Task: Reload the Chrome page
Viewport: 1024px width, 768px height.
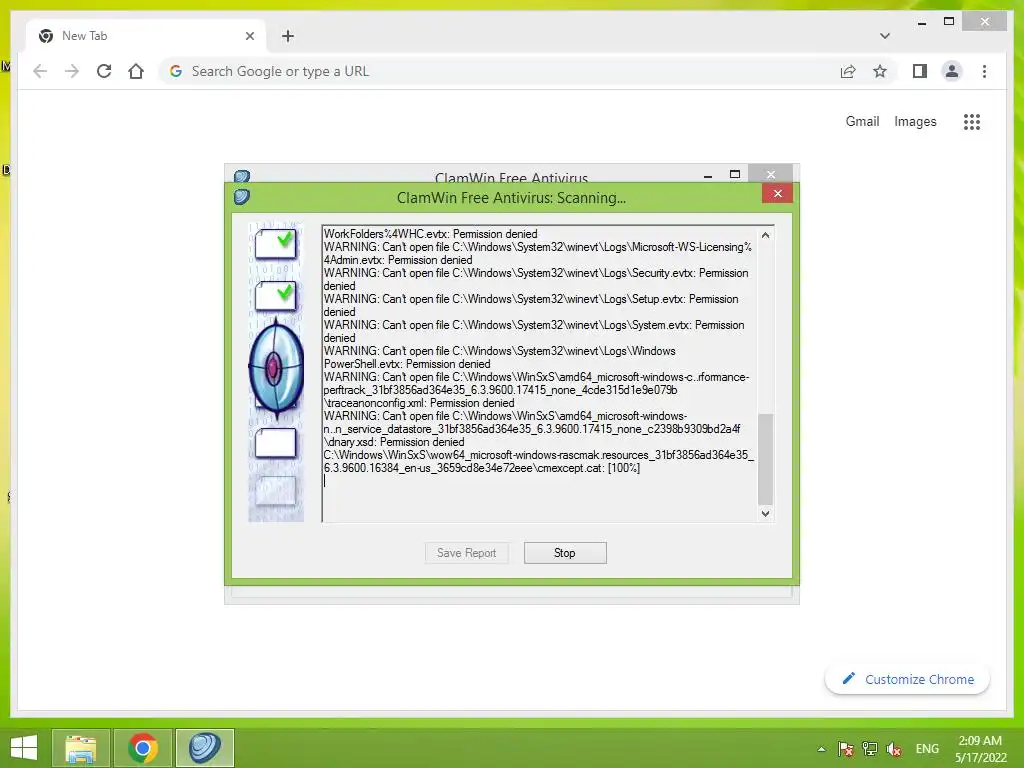Action: [x=104, y=71]
